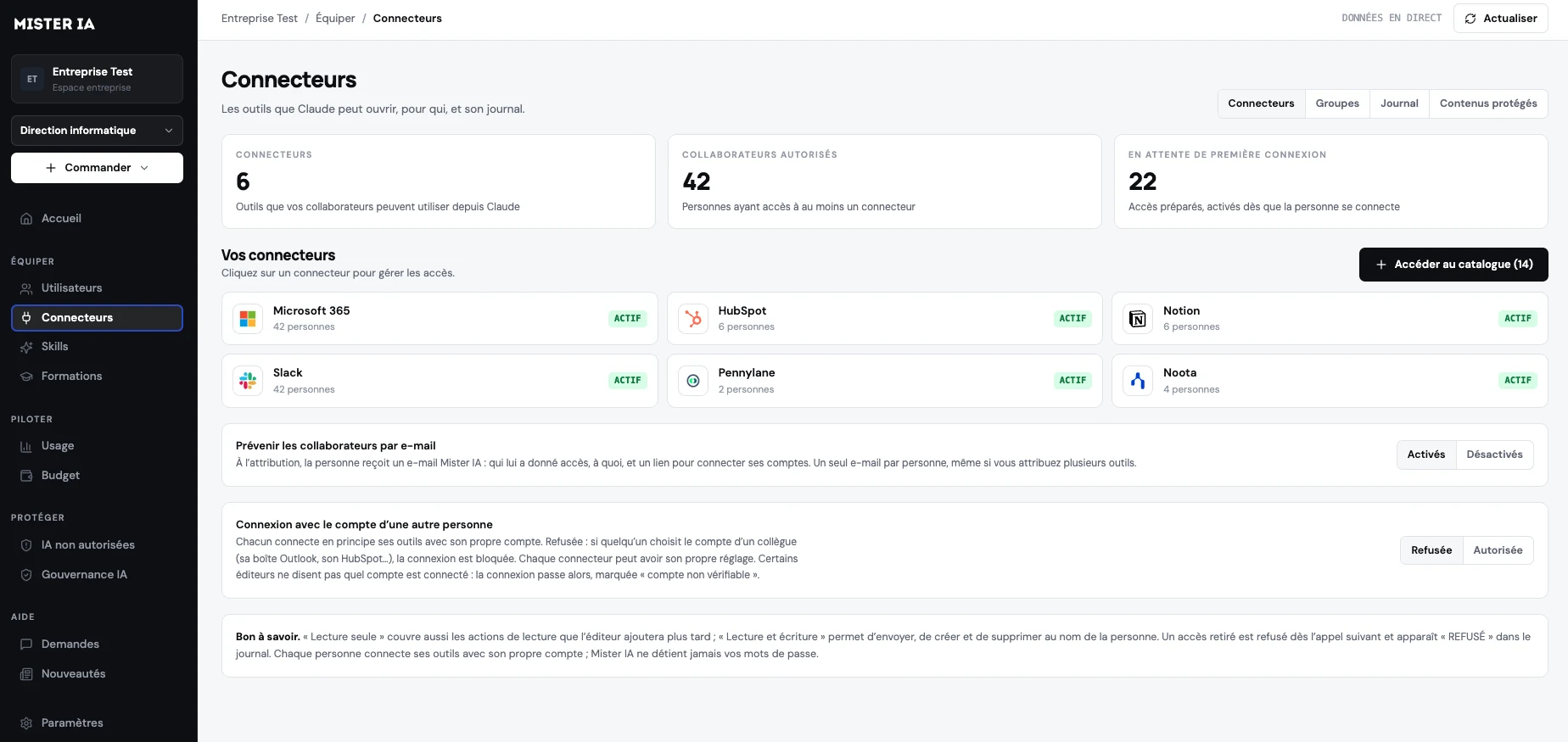1568x742 pixels.
Task: Click the Noota logo icon
Action: (x=1138, y=381)
